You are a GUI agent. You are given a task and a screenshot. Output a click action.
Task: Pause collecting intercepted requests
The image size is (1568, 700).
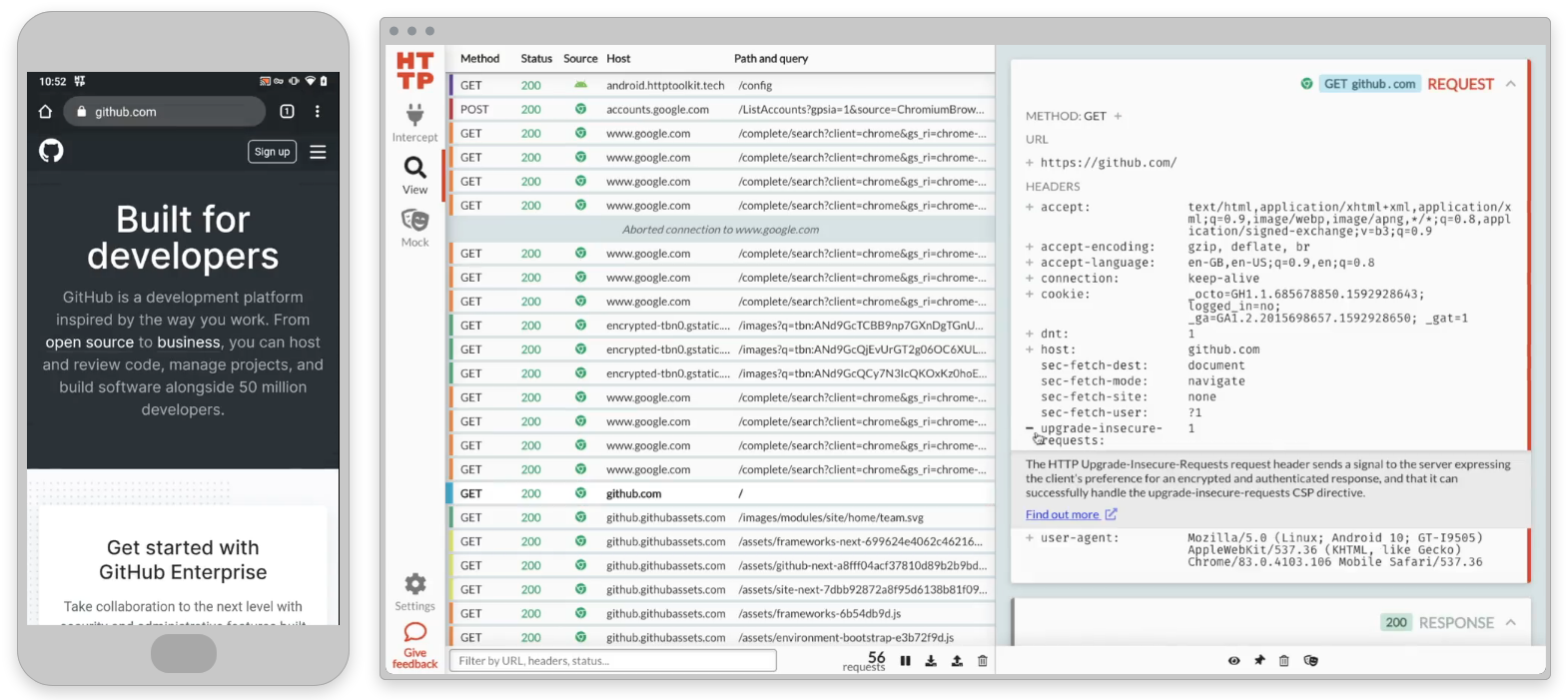(x=905, y=660)
